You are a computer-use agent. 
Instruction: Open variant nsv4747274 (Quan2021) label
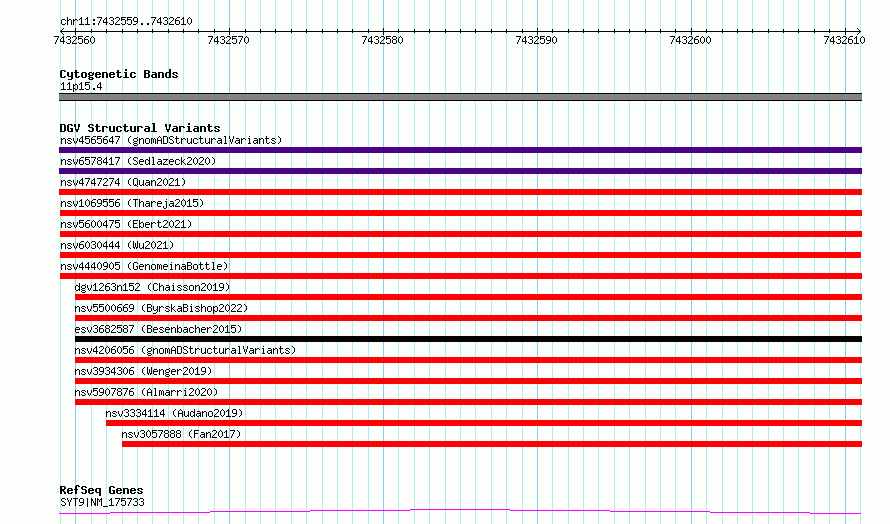(x=123, y=182)
